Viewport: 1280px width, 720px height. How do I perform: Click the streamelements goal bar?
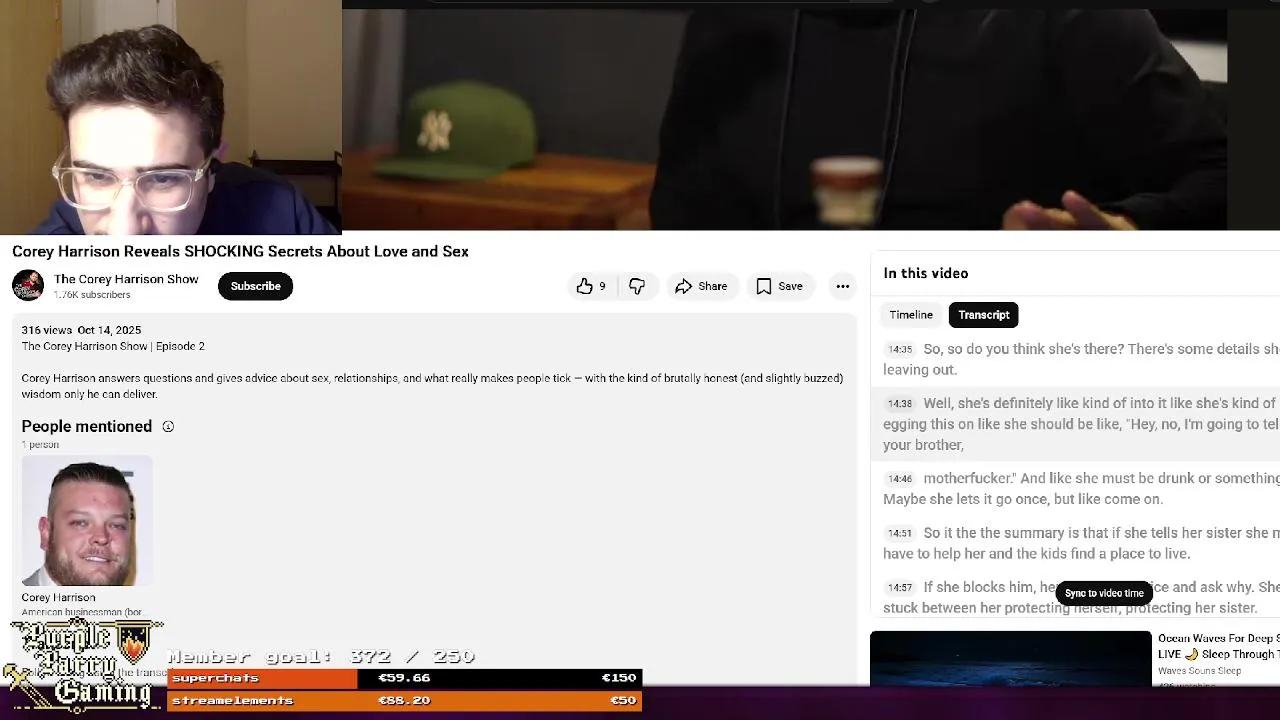coord(404,700)
